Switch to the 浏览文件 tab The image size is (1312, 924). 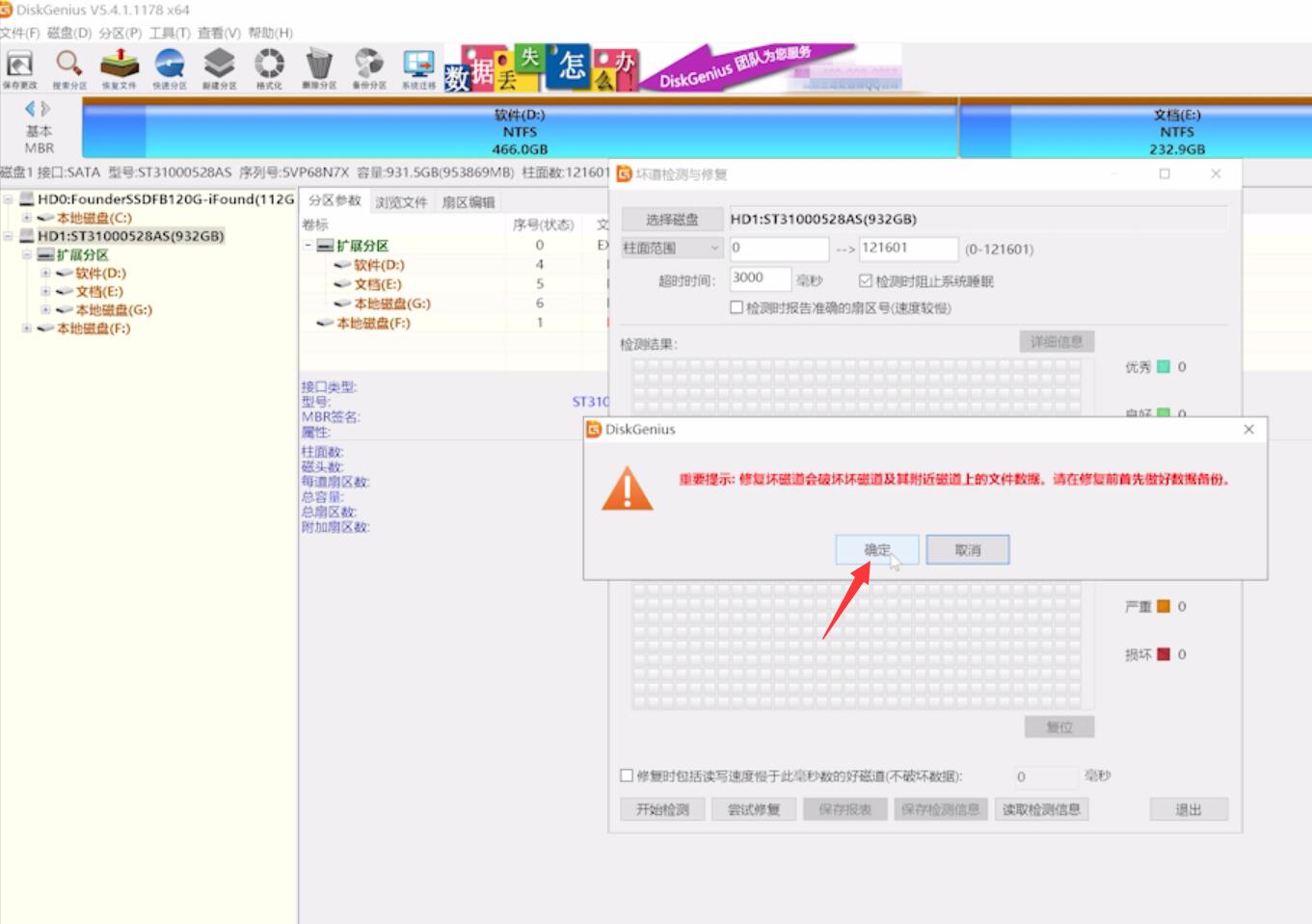[x=401, y=202]
